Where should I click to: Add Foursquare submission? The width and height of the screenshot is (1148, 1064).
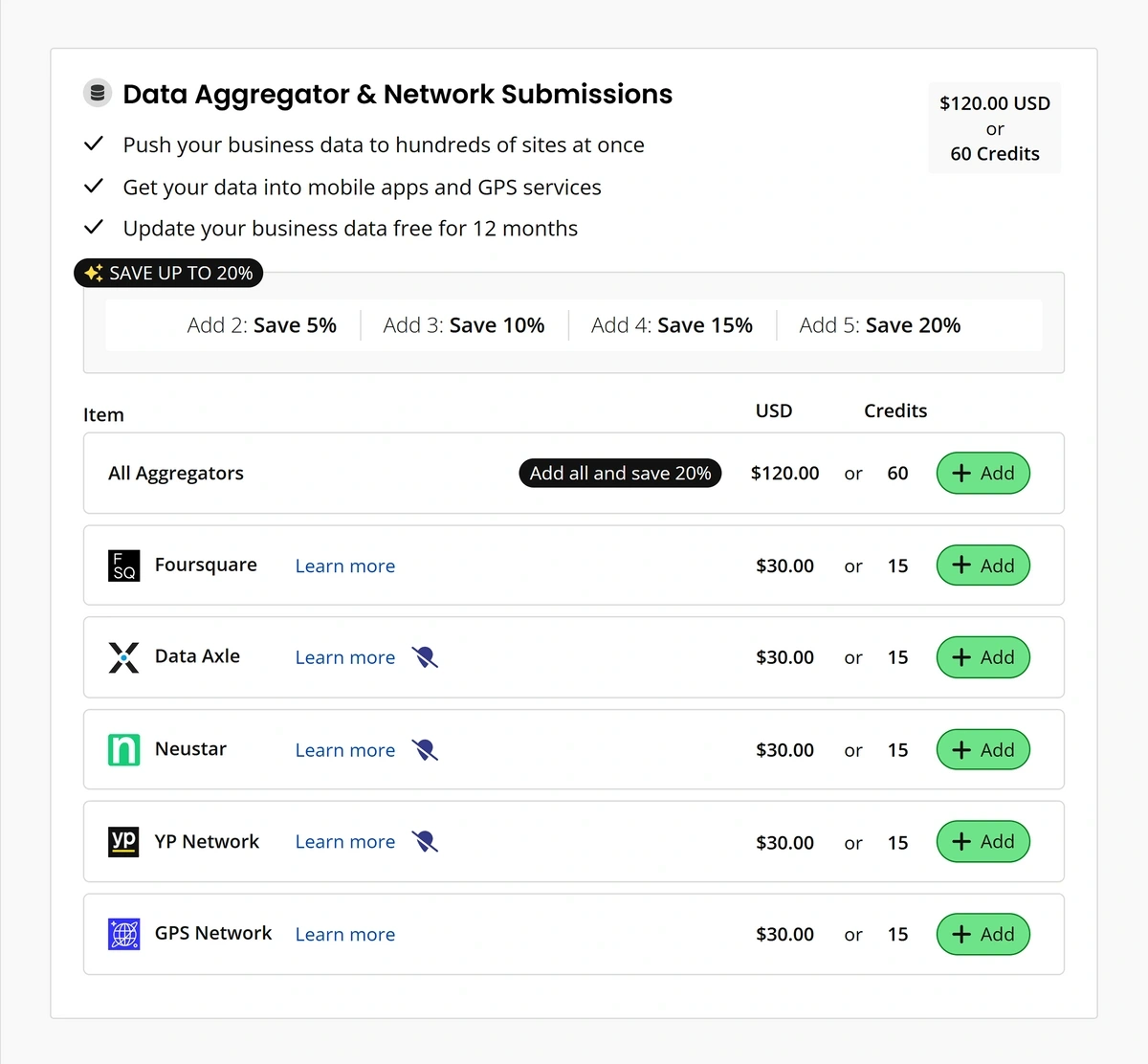[983, 565]
